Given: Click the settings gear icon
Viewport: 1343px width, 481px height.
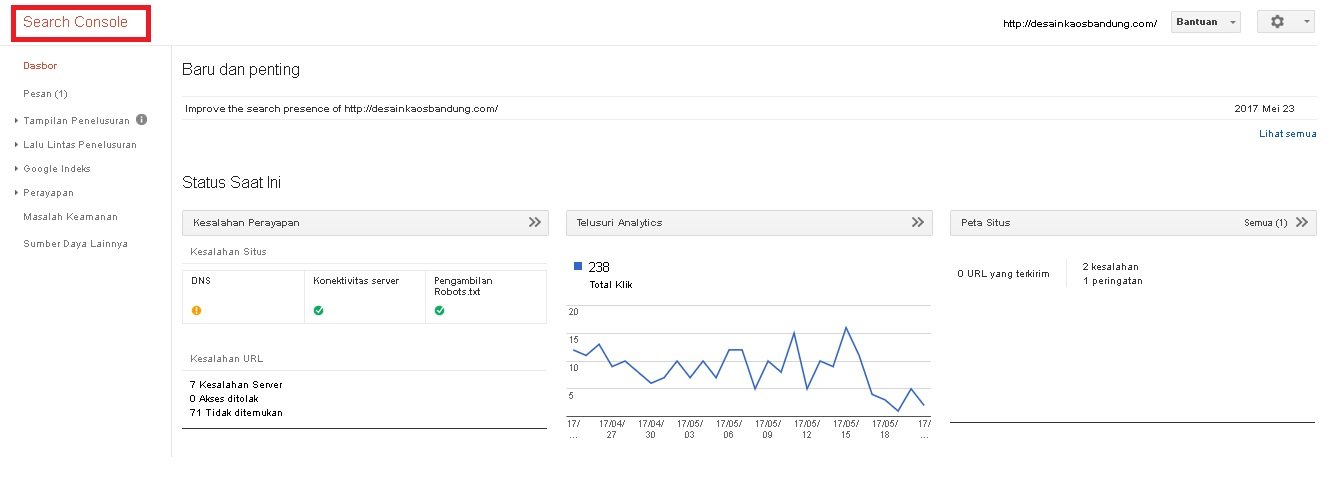Looking at the screenshot, I should [x=1277, y=22].
